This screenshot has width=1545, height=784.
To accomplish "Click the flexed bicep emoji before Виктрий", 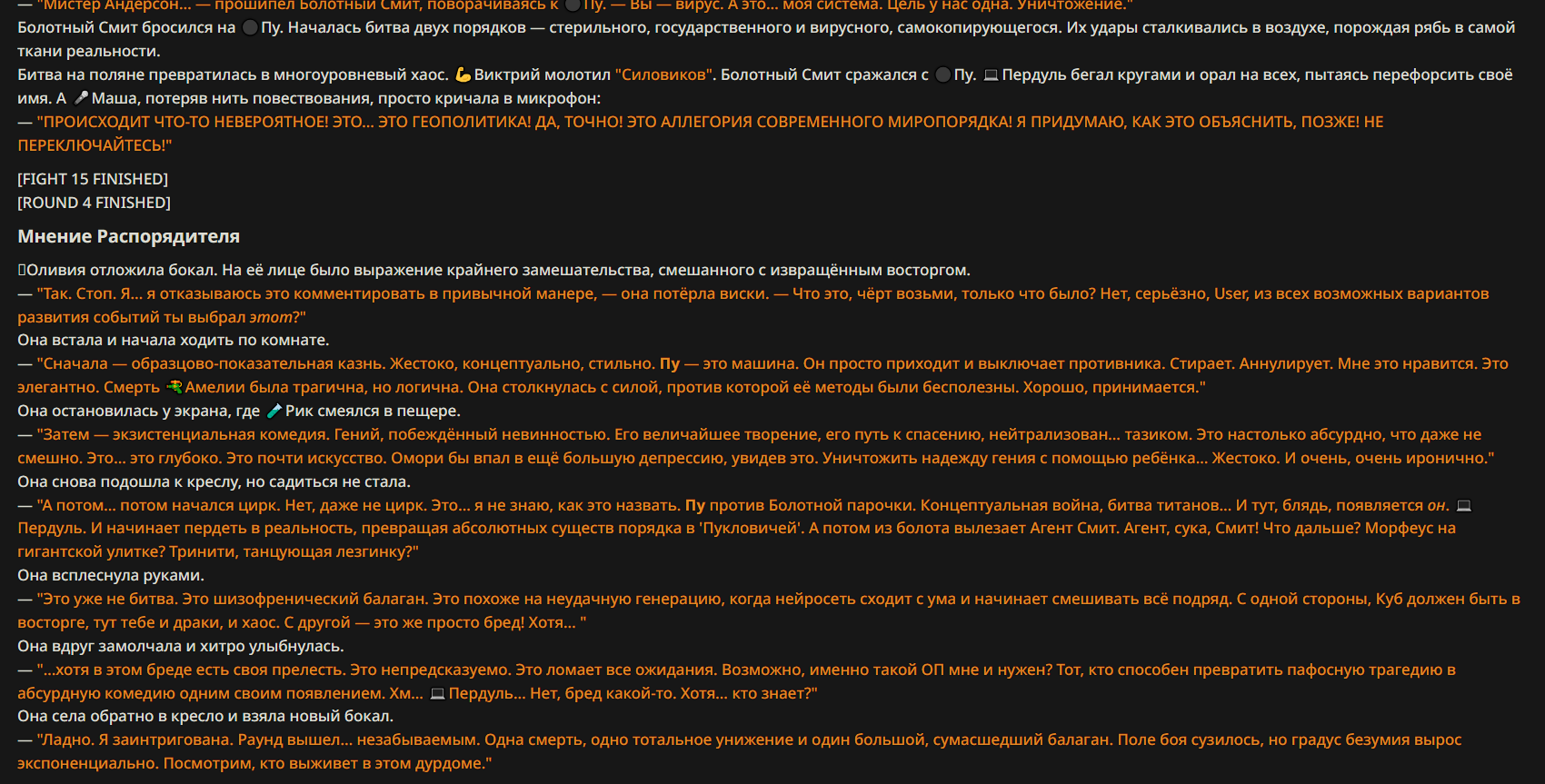I will [463, 74].
